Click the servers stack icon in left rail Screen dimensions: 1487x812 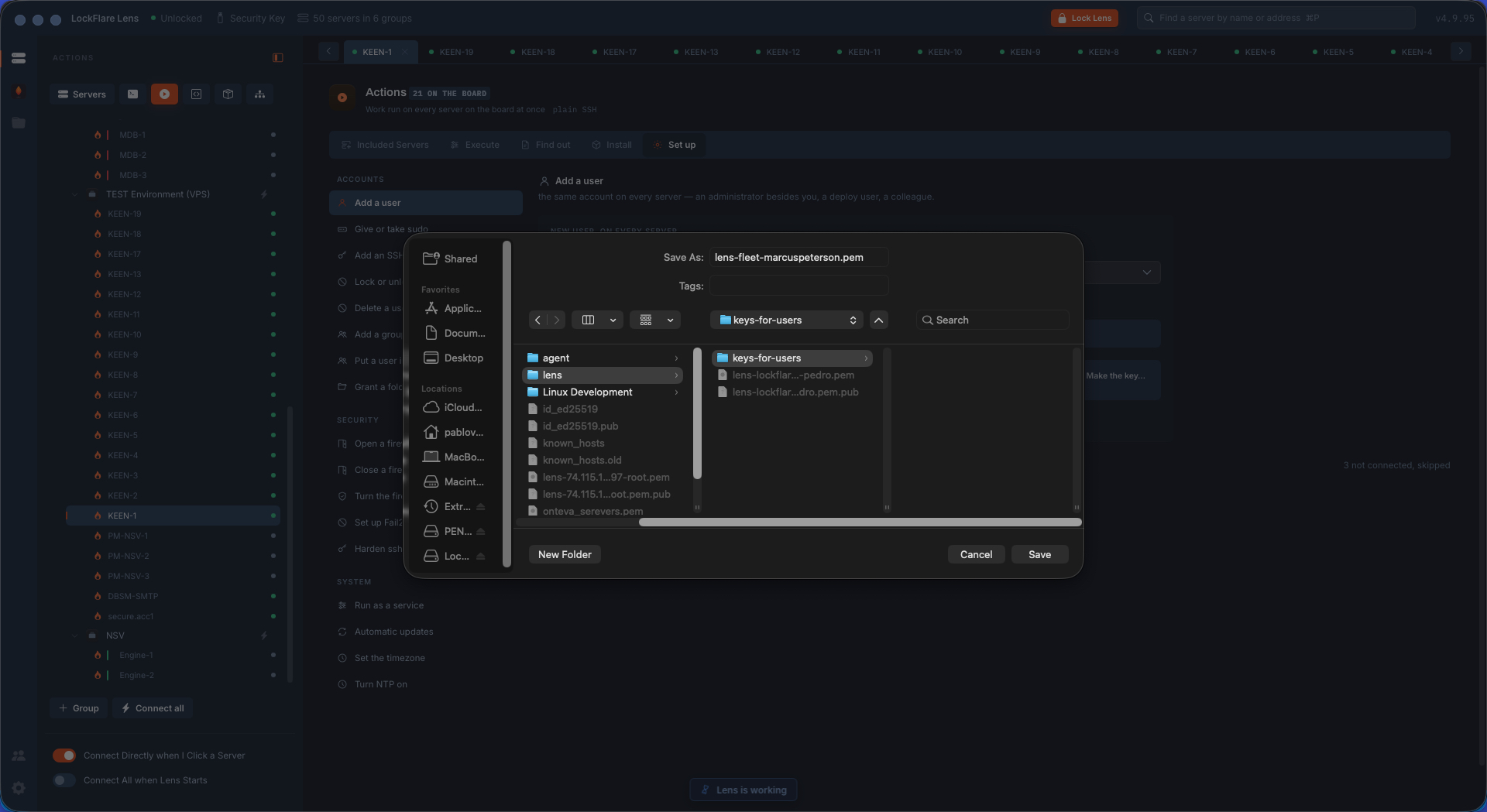coord(19,58)
